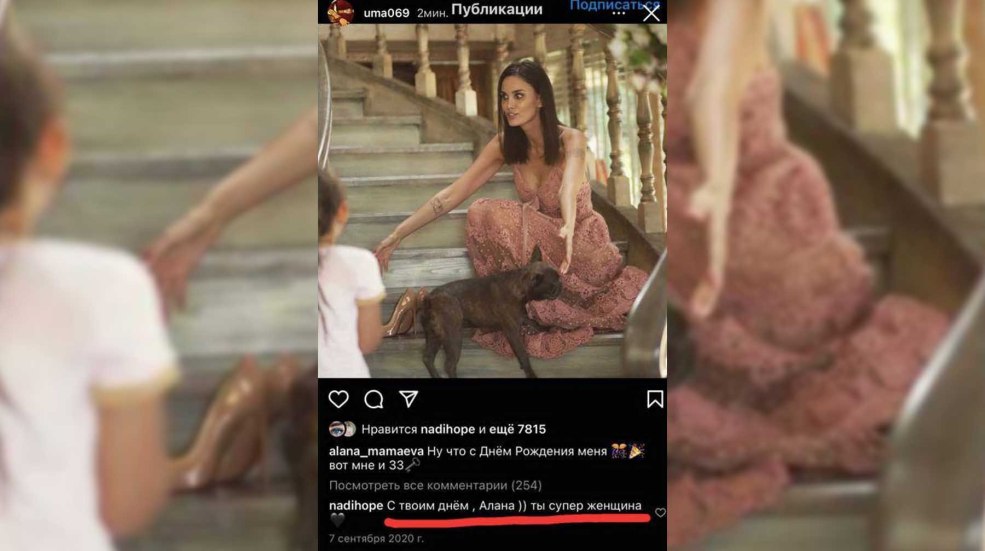Close the post with X icon
The width and height of the screenshot is (985, 551).
pyautogui.click(x=651, y=13)
